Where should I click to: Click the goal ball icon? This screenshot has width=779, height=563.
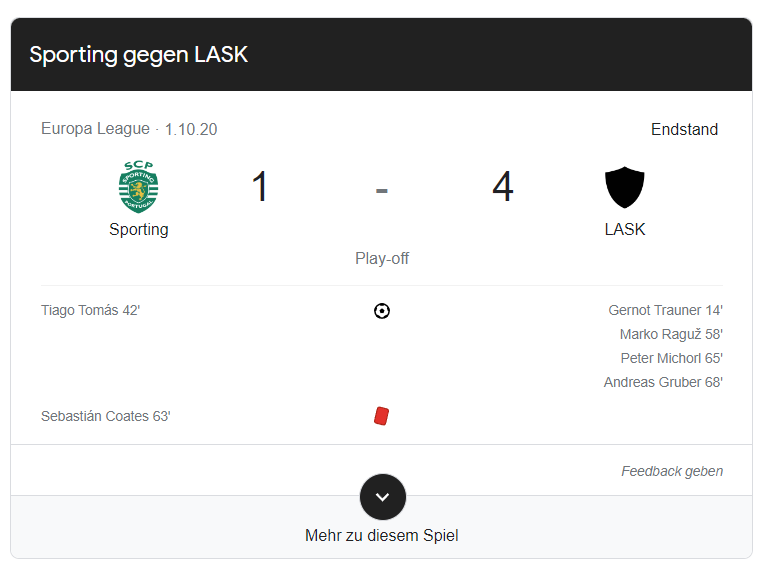click(x=382, y=311)
